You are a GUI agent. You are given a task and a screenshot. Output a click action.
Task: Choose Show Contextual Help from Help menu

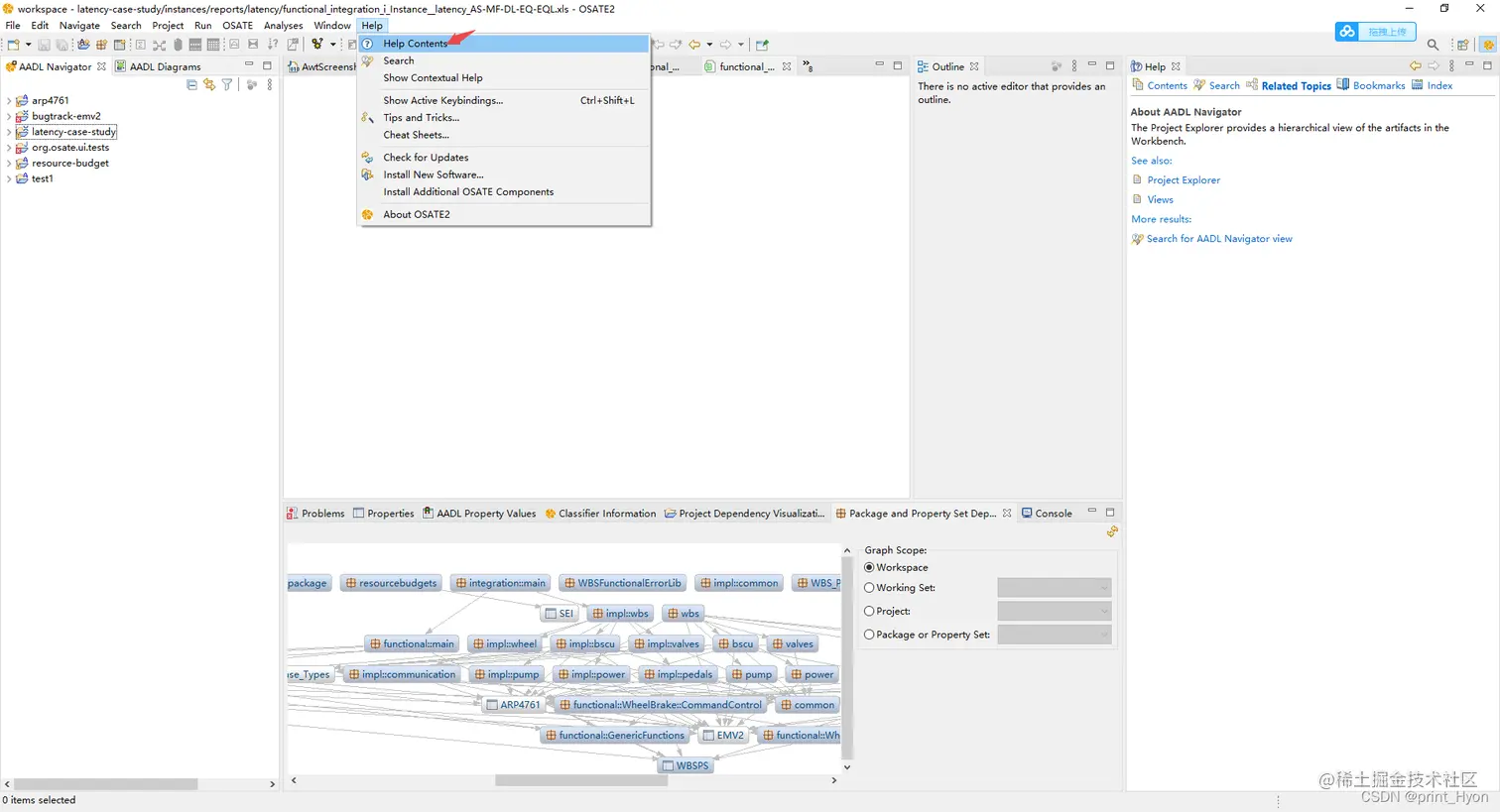pyautogui.click(x=504, y=78)
